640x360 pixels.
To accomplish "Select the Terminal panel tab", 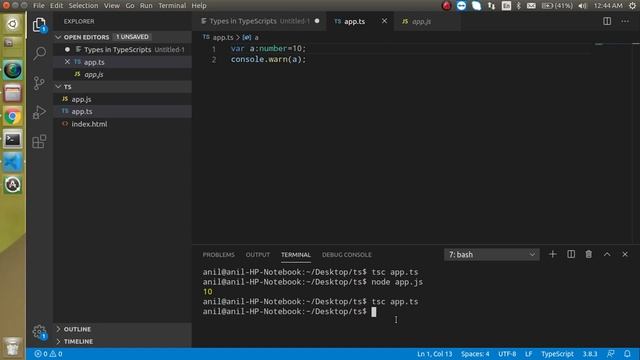I will point(296,255).
